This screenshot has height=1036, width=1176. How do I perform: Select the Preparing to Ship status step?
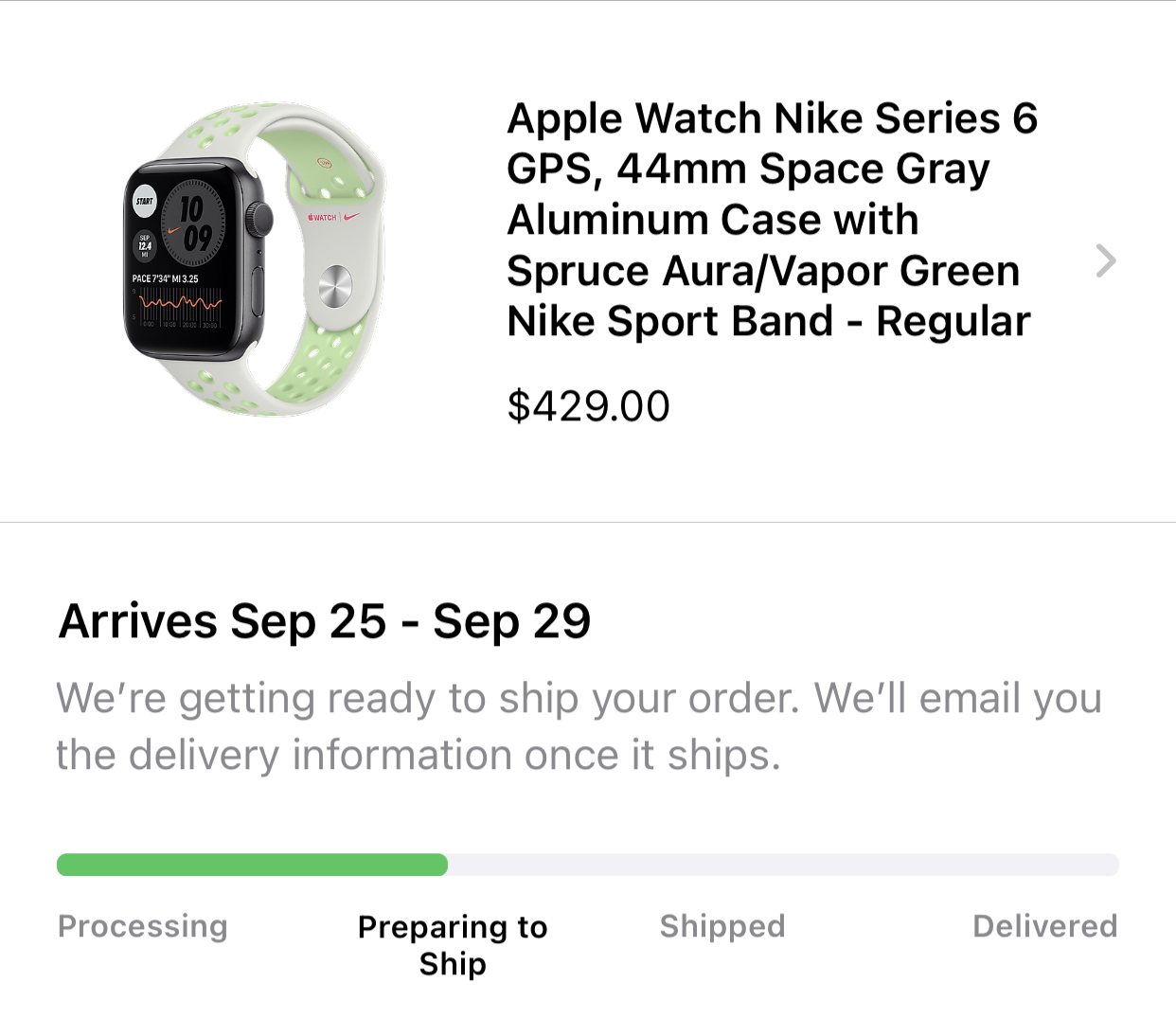click(453, 945)
